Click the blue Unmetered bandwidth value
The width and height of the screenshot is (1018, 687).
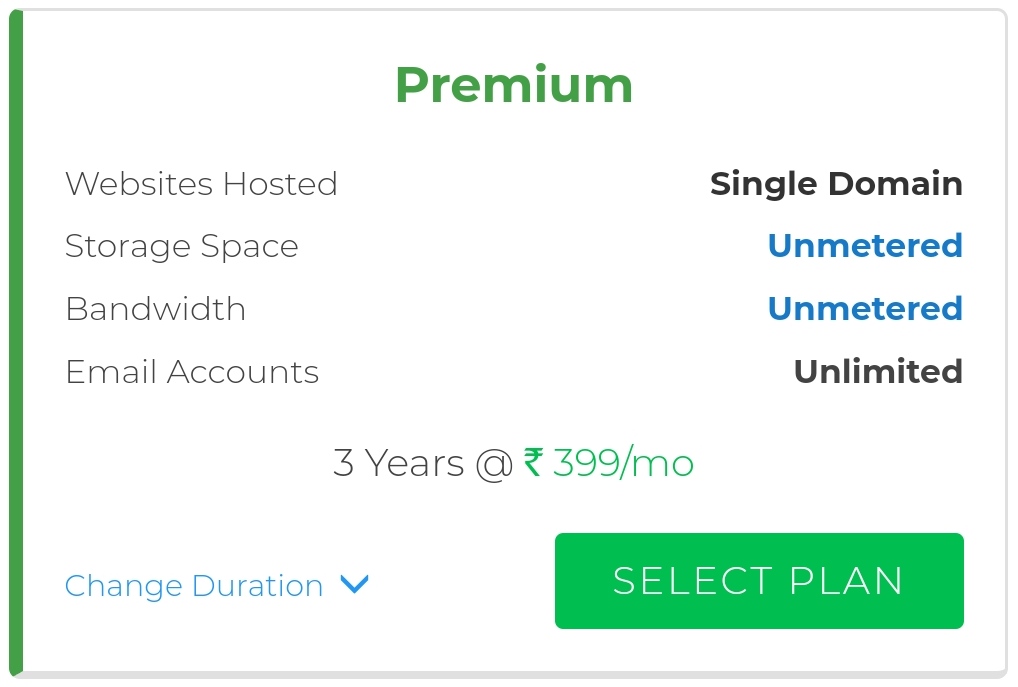(865, 308)
